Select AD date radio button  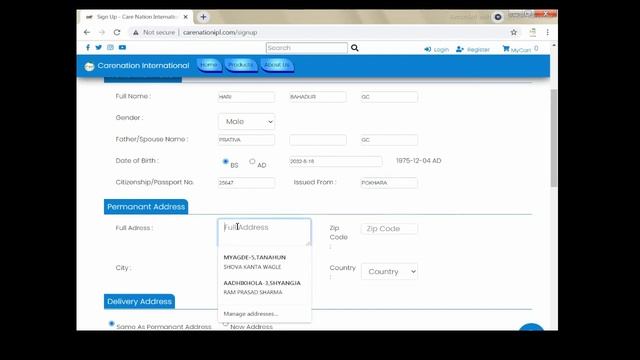[x=252, y=161]
